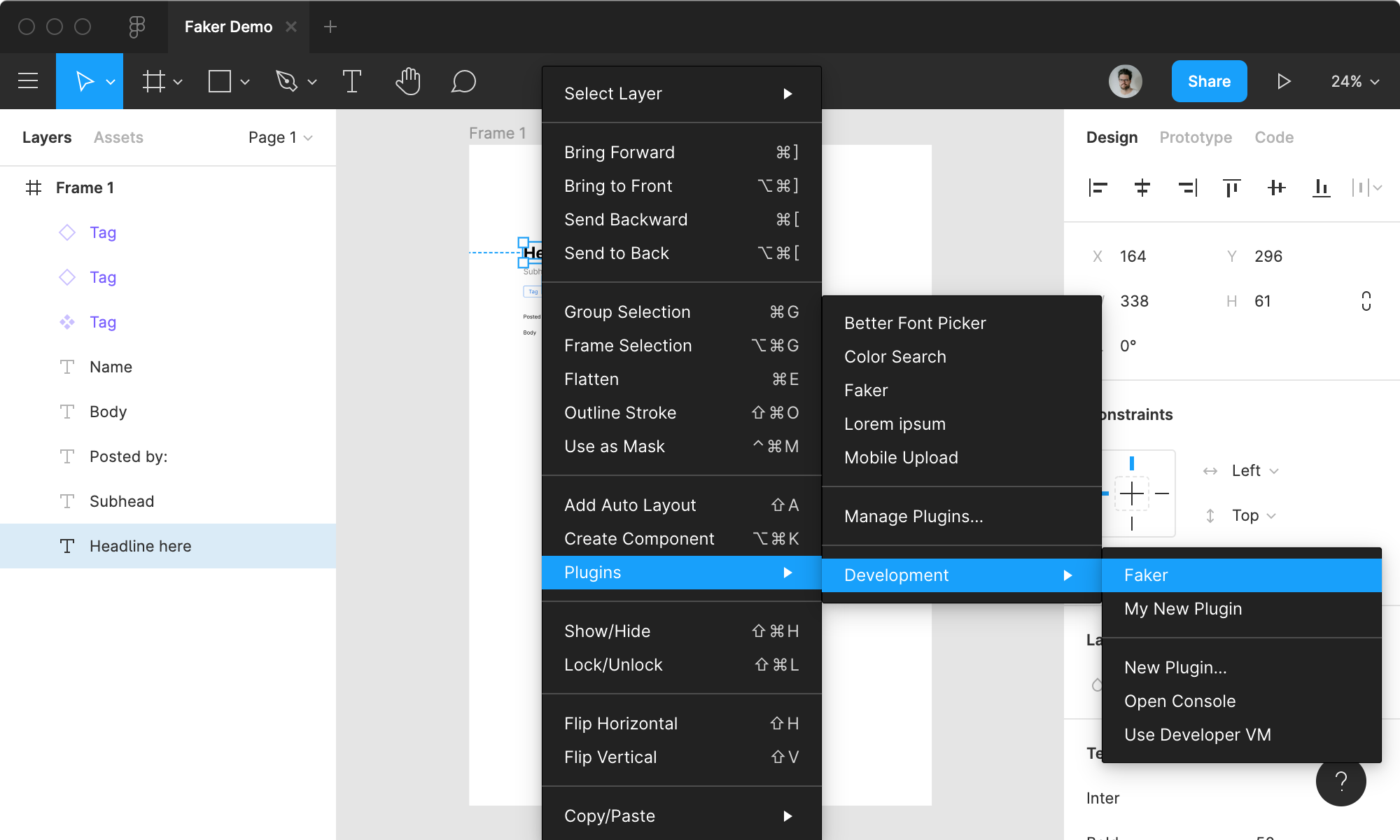
Task: Click Lorem ipsum plugin option
Action: point(894,423)
